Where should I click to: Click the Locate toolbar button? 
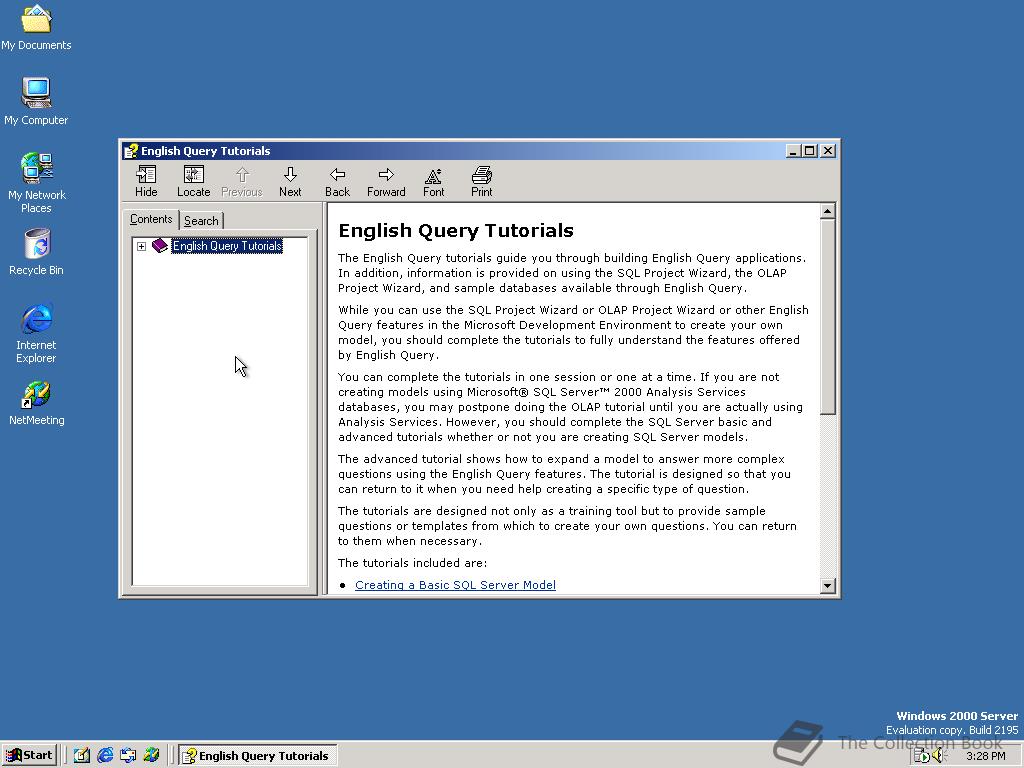click(193, 182)
